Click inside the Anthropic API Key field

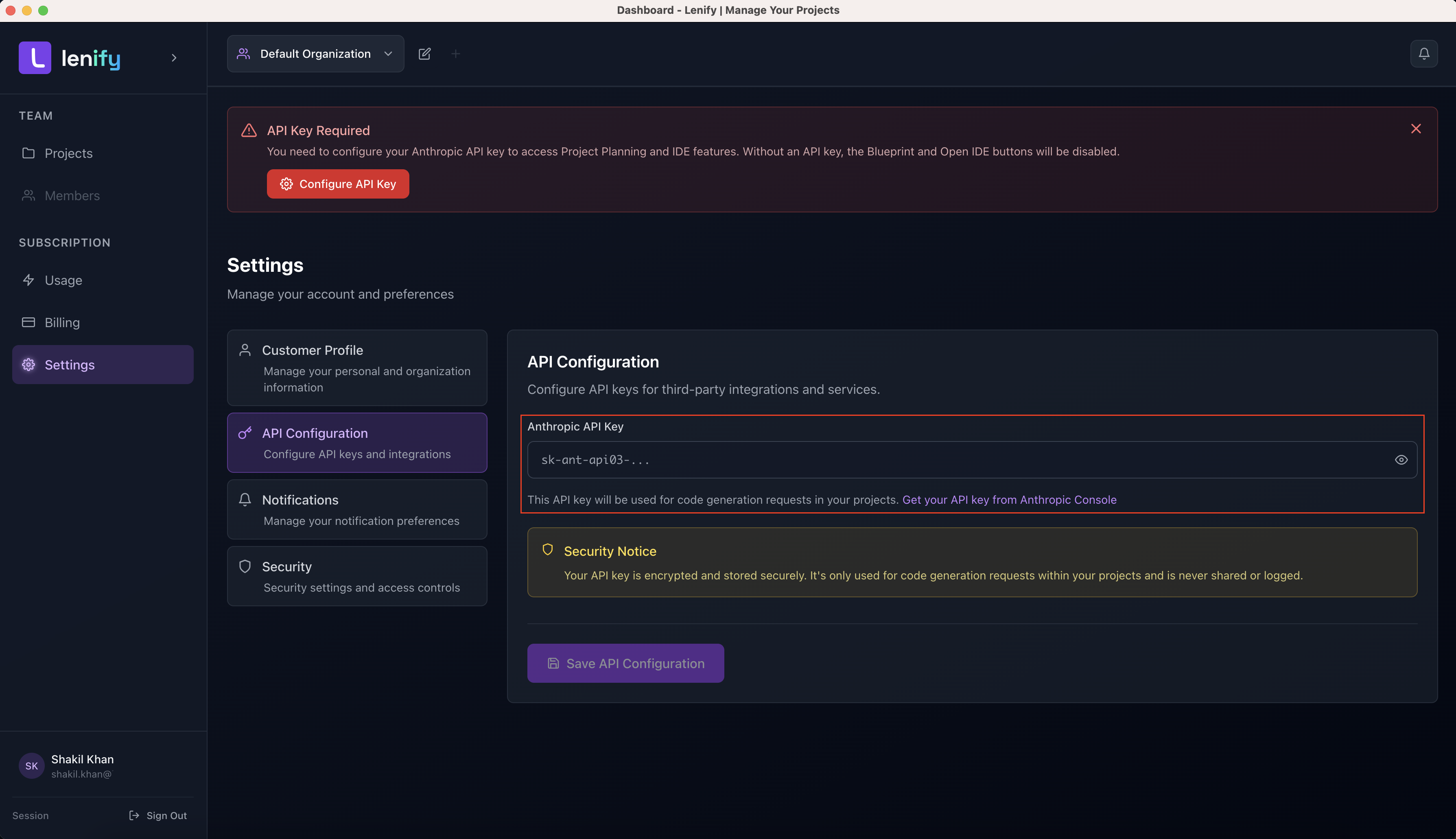click(922, 459)
